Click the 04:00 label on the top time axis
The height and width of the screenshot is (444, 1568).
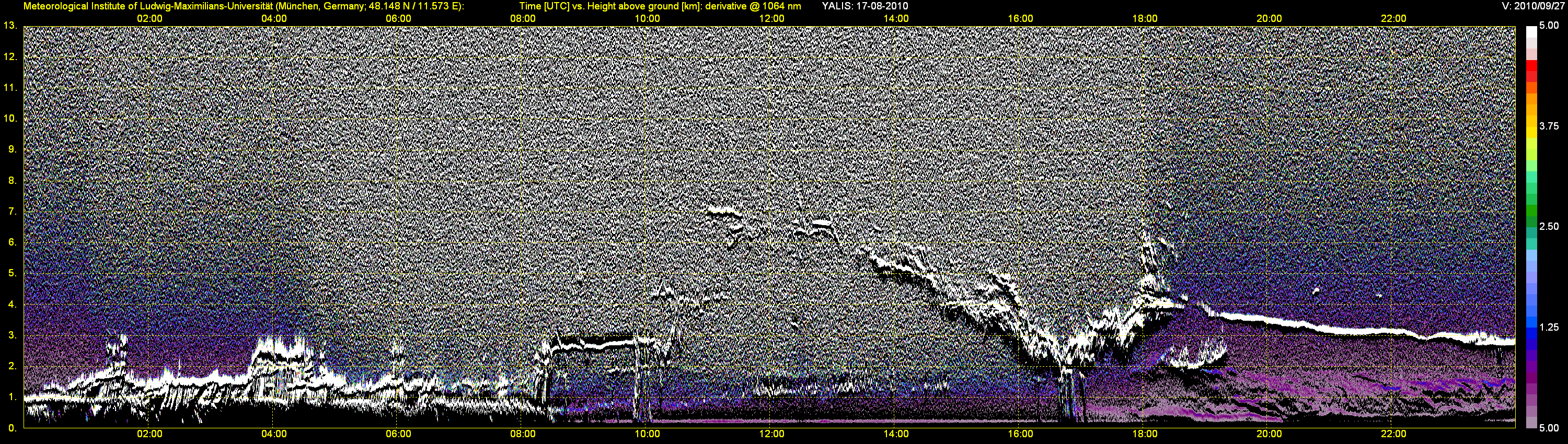coord(274,18)
